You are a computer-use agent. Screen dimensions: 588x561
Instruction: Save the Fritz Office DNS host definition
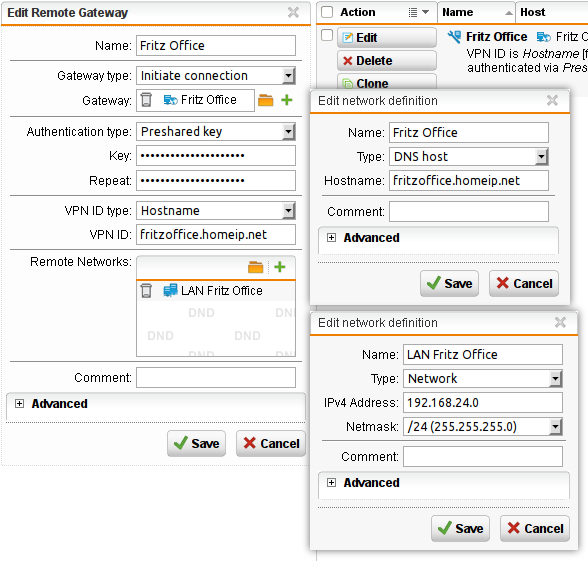point(449,283)
